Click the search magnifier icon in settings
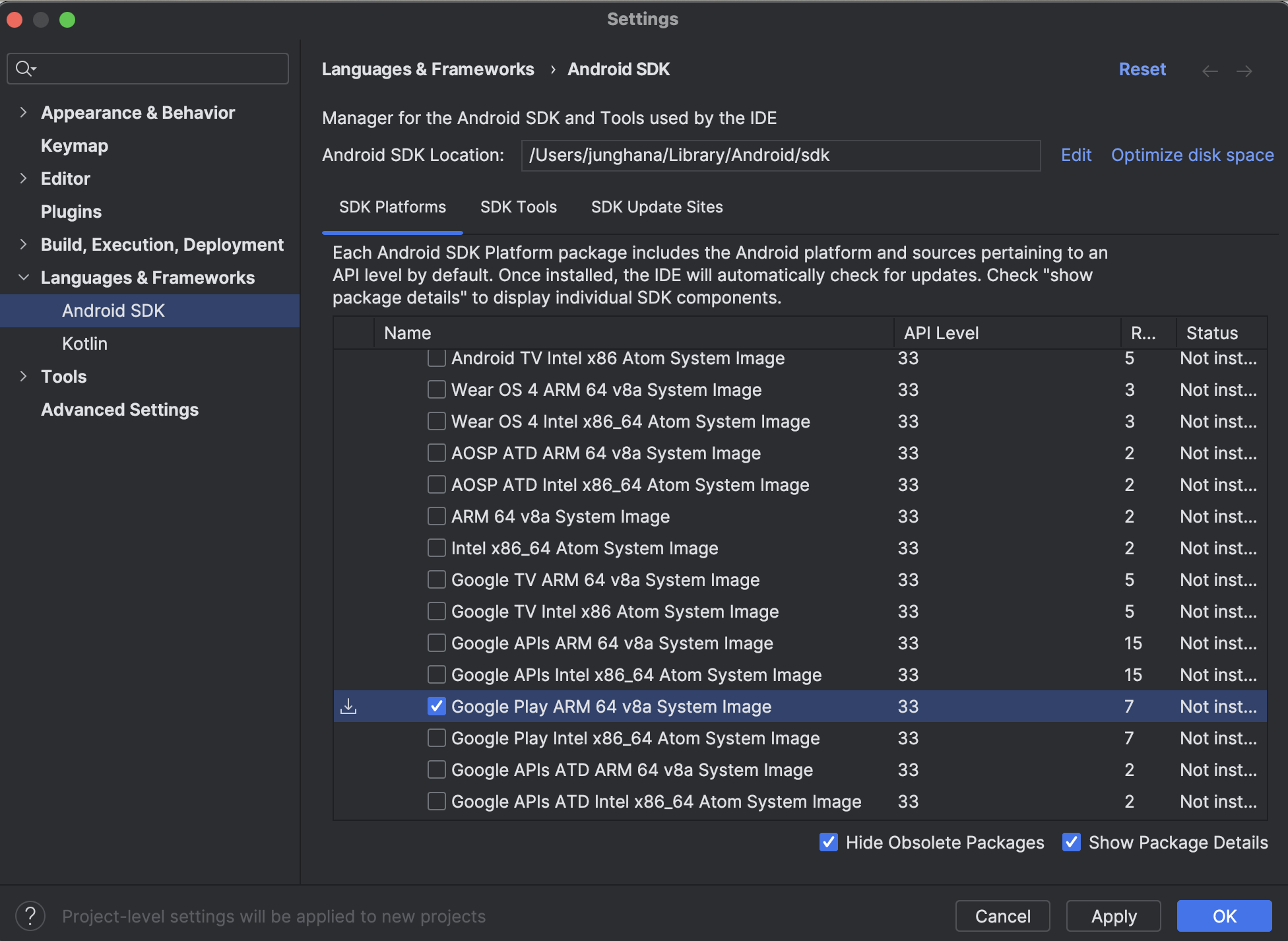Image resolution: width=1288 pixels, height=941 pixels. pyautogui.click(x=25, y=69)
